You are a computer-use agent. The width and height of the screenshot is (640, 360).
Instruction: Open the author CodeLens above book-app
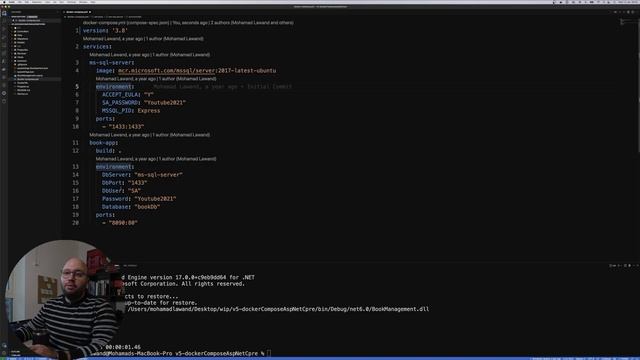(x=149, y=135)
